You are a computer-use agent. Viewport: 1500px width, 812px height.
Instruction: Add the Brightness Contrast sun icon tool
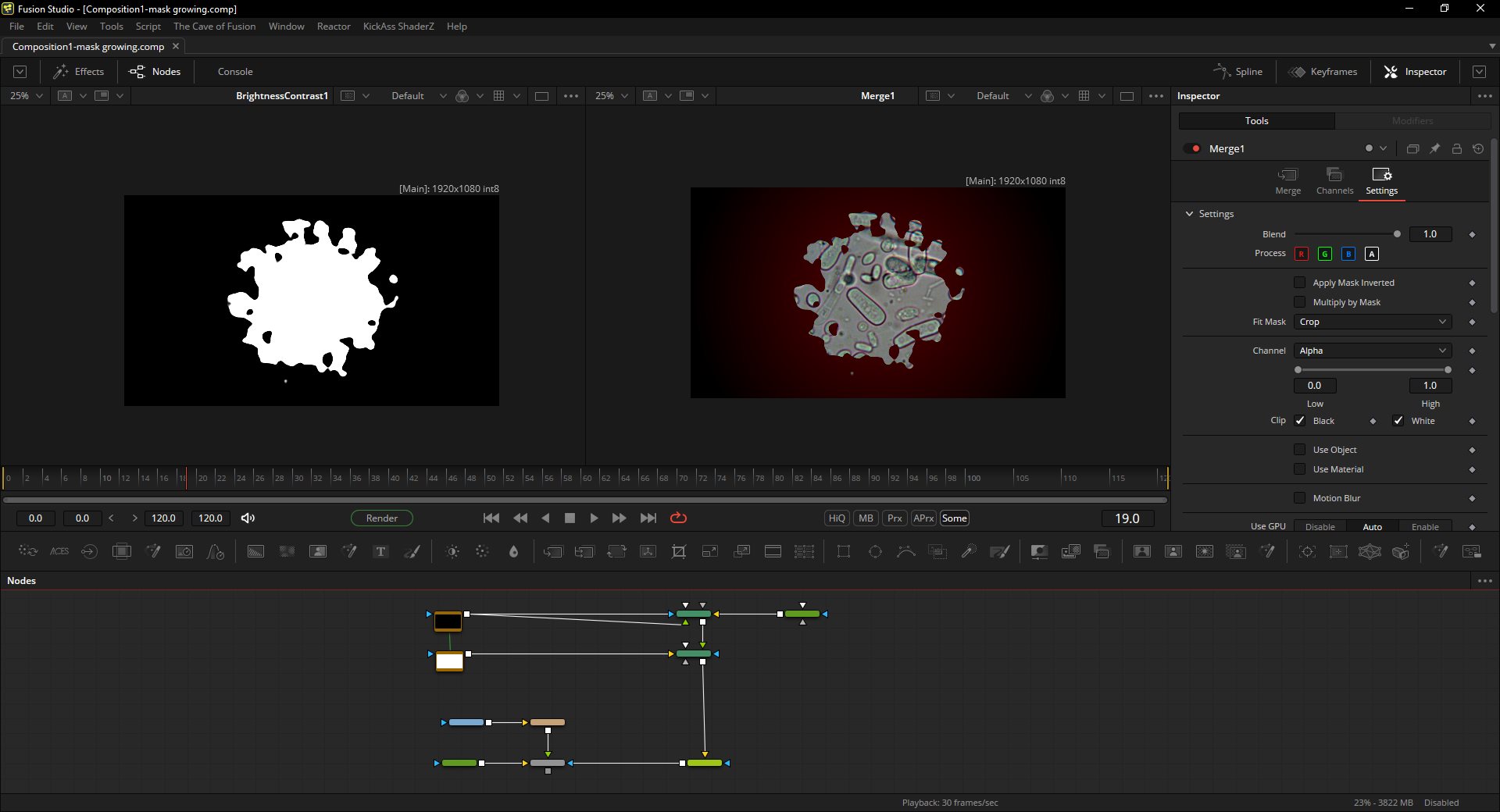click(x=452, y=551)
